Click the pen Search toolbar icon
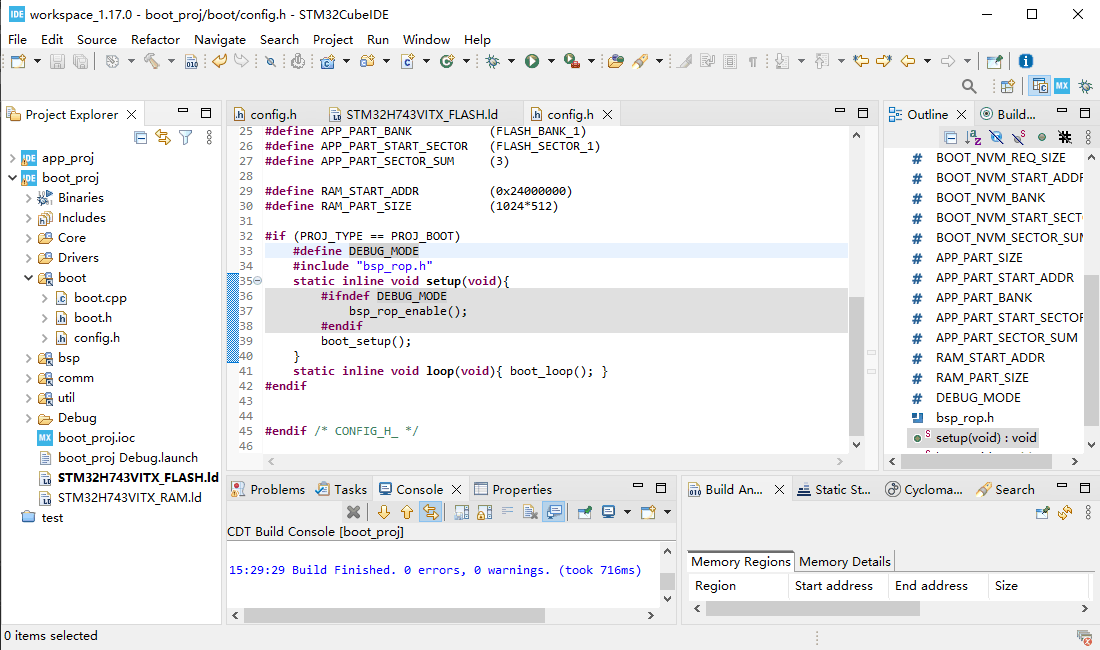The width and height of the screenshot is (1100, 650). point(640,61)
